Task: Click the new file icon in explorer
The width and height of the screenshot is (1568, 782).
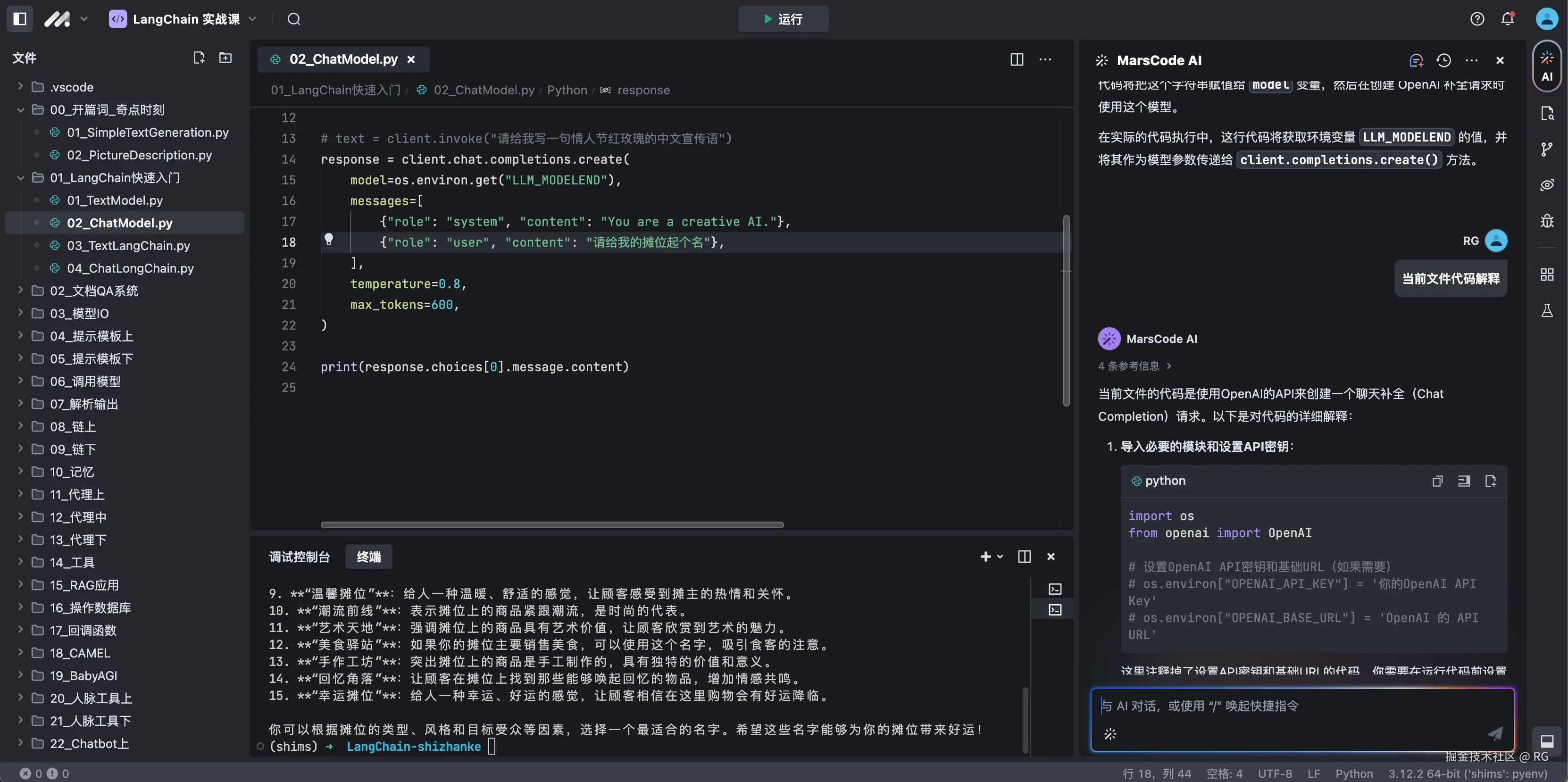Action: tap(199, 58)
